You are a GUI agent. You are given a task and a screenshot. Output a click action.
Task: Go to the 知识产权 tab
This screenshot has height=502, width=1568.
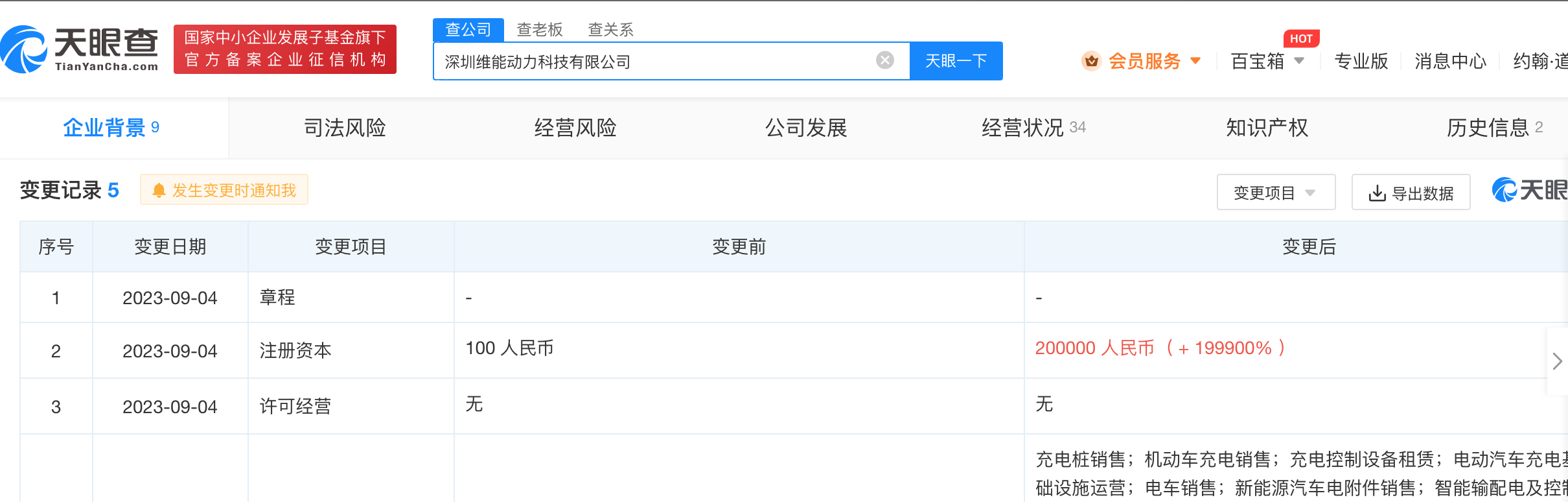[1267, 128]
